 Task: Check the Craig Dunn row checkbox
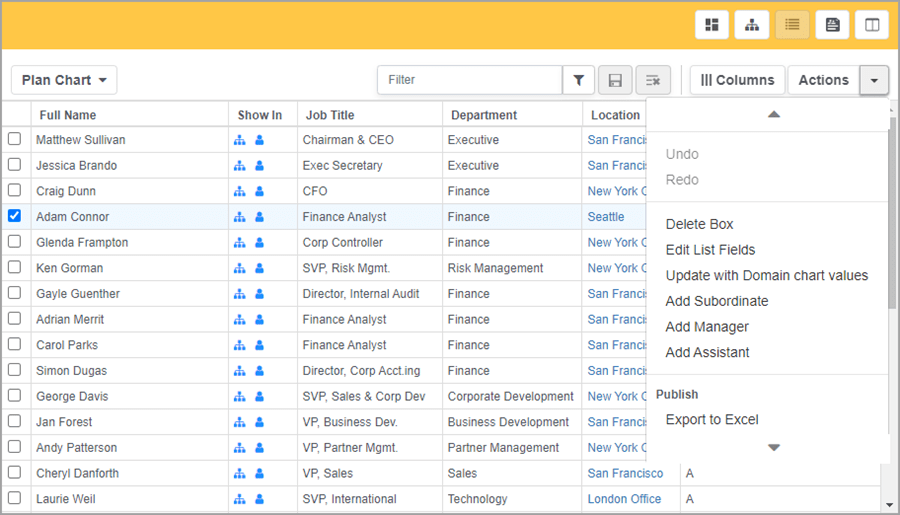pos(14,190)
